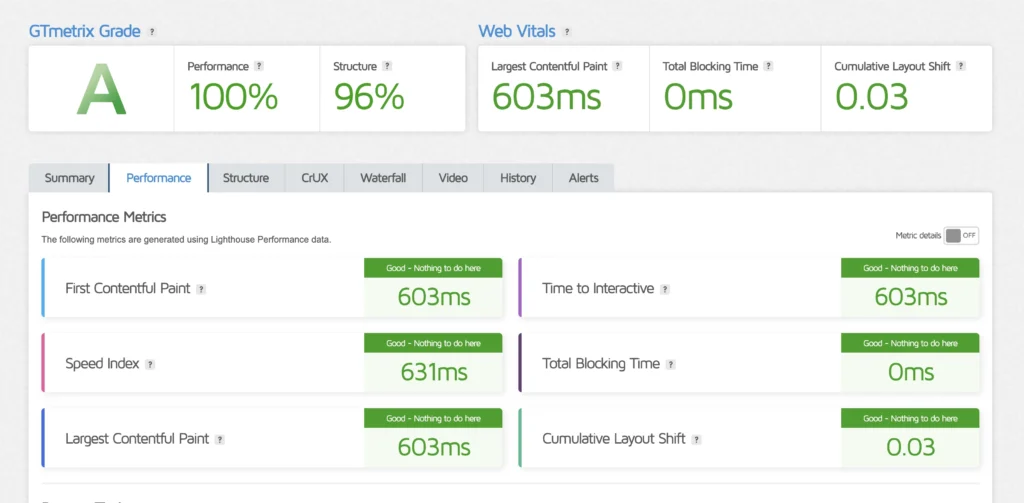Click top Largest Contentful Paint help icon
This screenshot has width=1024, height=503.
coord(617,66)
